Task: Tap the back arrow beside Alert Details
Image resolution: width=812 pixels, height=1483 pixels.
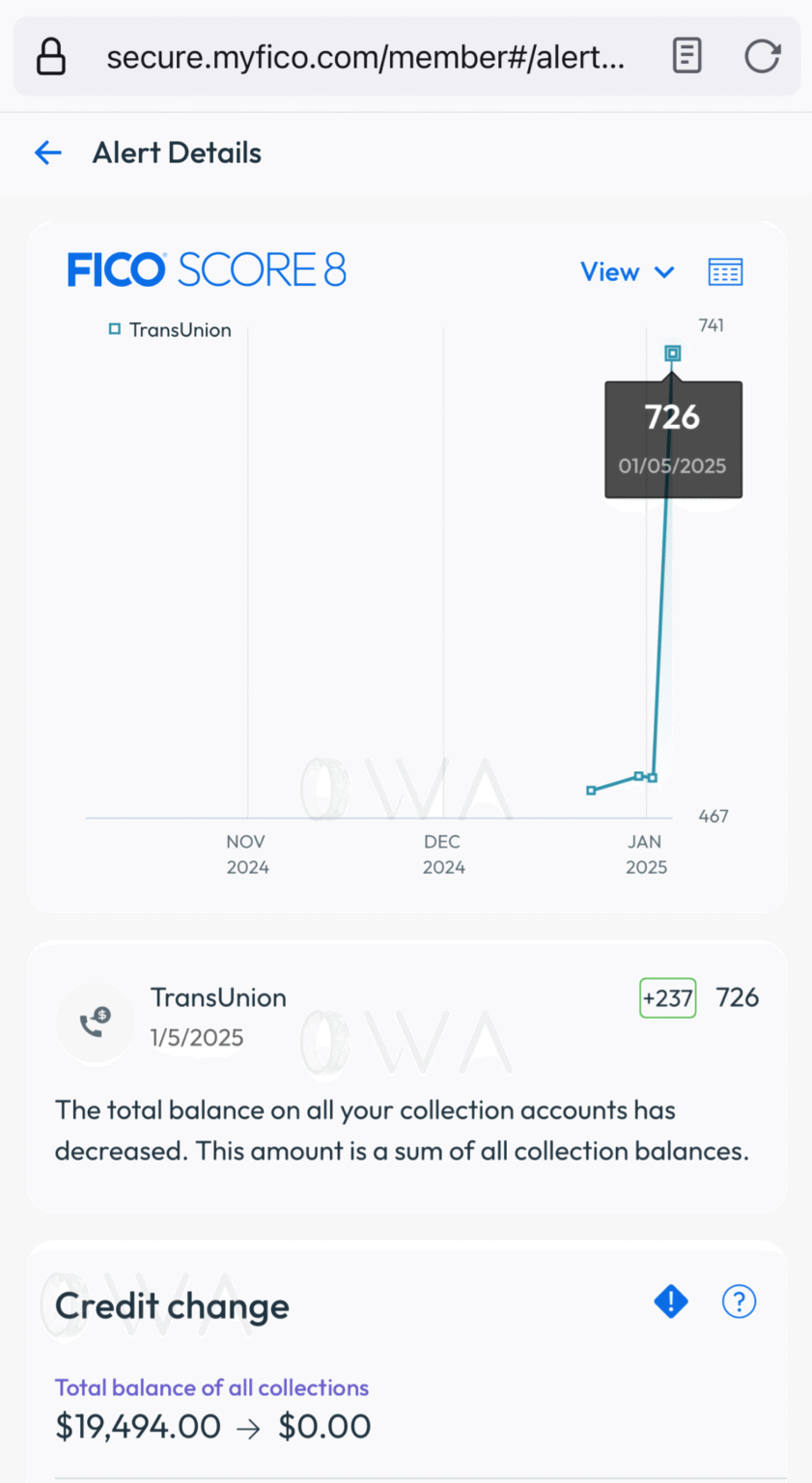Action: [x=48, y=153]
